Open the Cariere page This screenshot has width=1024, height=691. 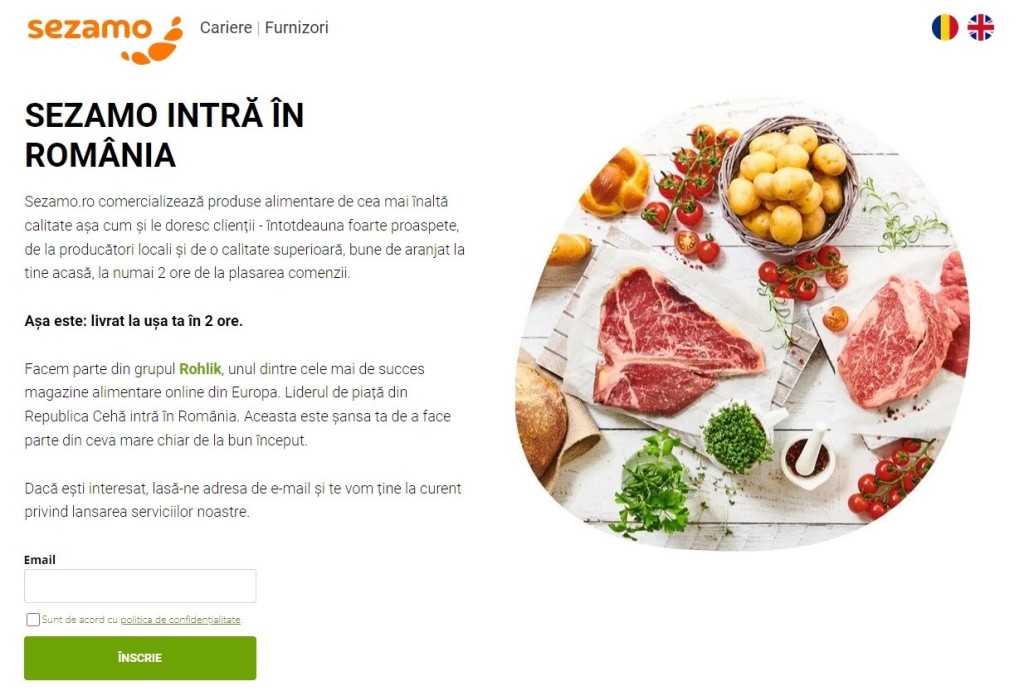click(x=225, y=27)
